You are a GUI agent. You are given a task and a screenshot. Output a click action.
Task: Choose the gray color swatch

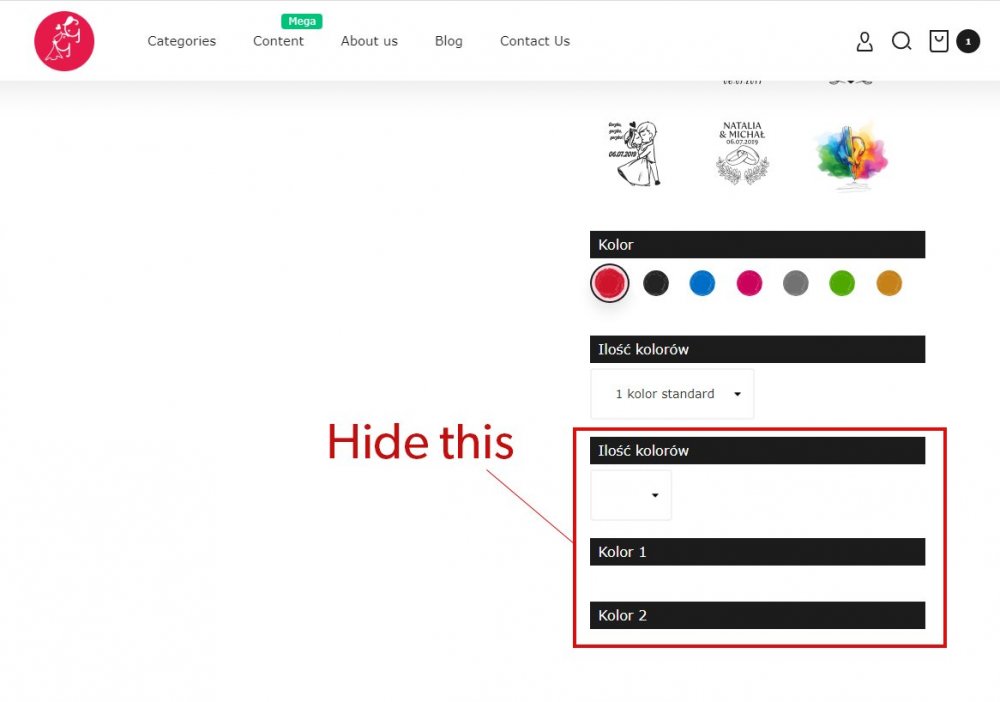[x=795, y=283]
